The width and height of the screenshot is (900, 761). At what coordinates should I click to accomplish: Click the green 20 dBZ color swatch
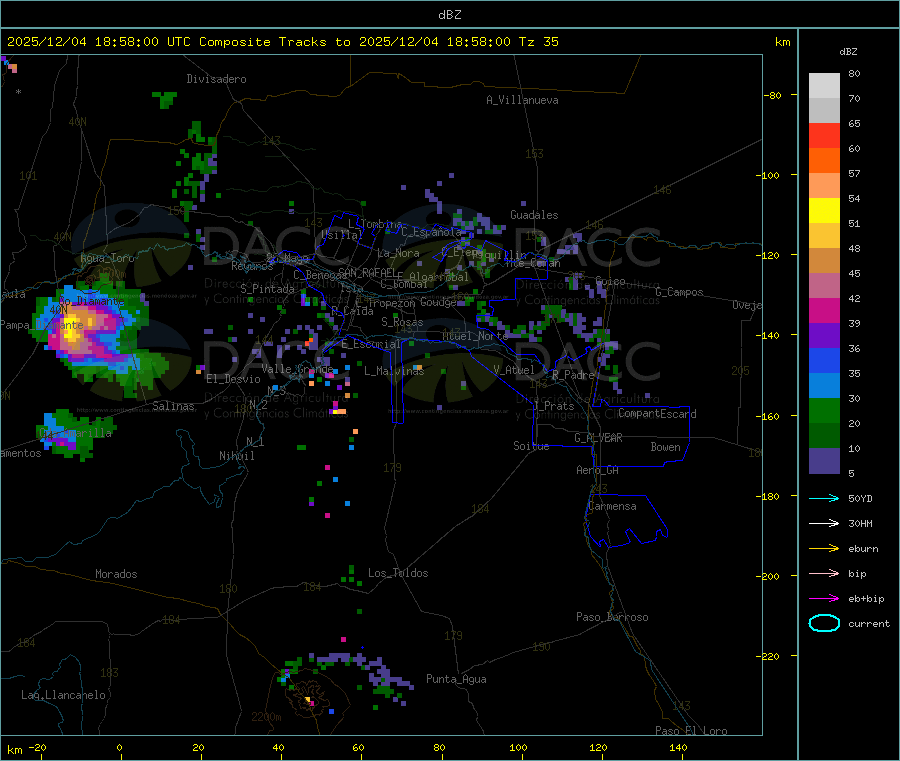tap(824, 410)
